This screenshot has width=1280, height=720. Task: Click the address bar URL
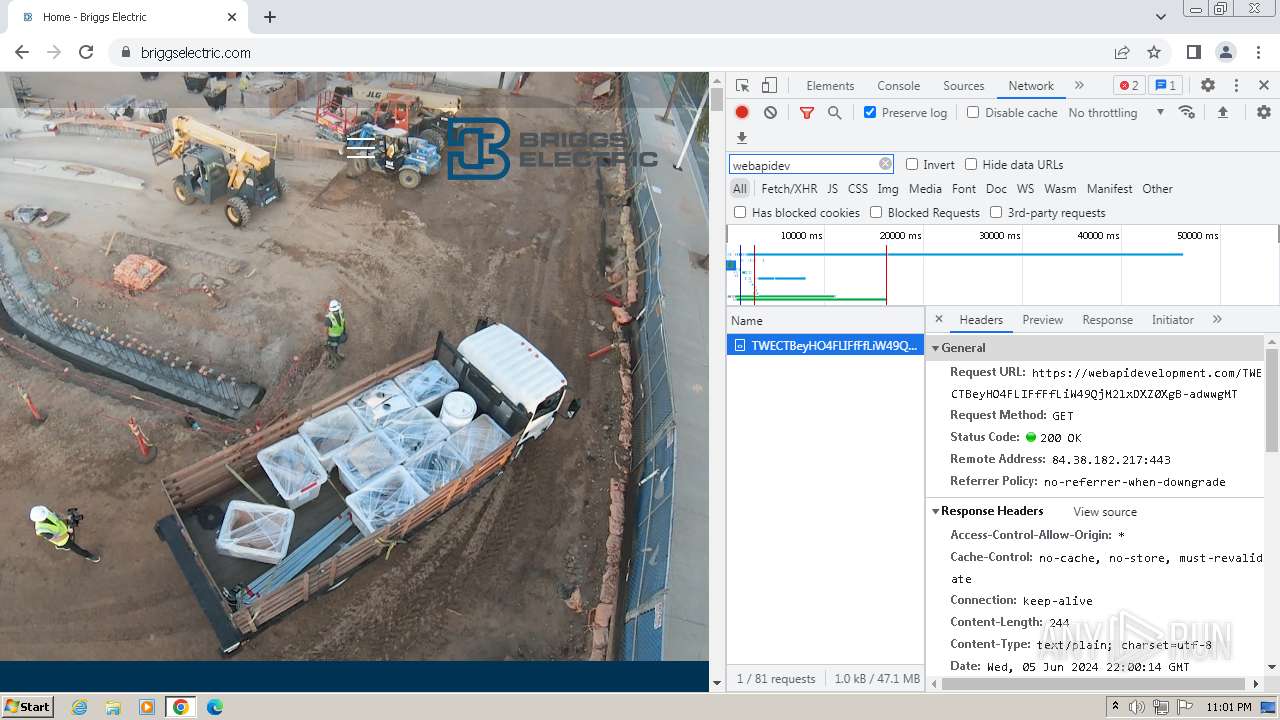196,52
